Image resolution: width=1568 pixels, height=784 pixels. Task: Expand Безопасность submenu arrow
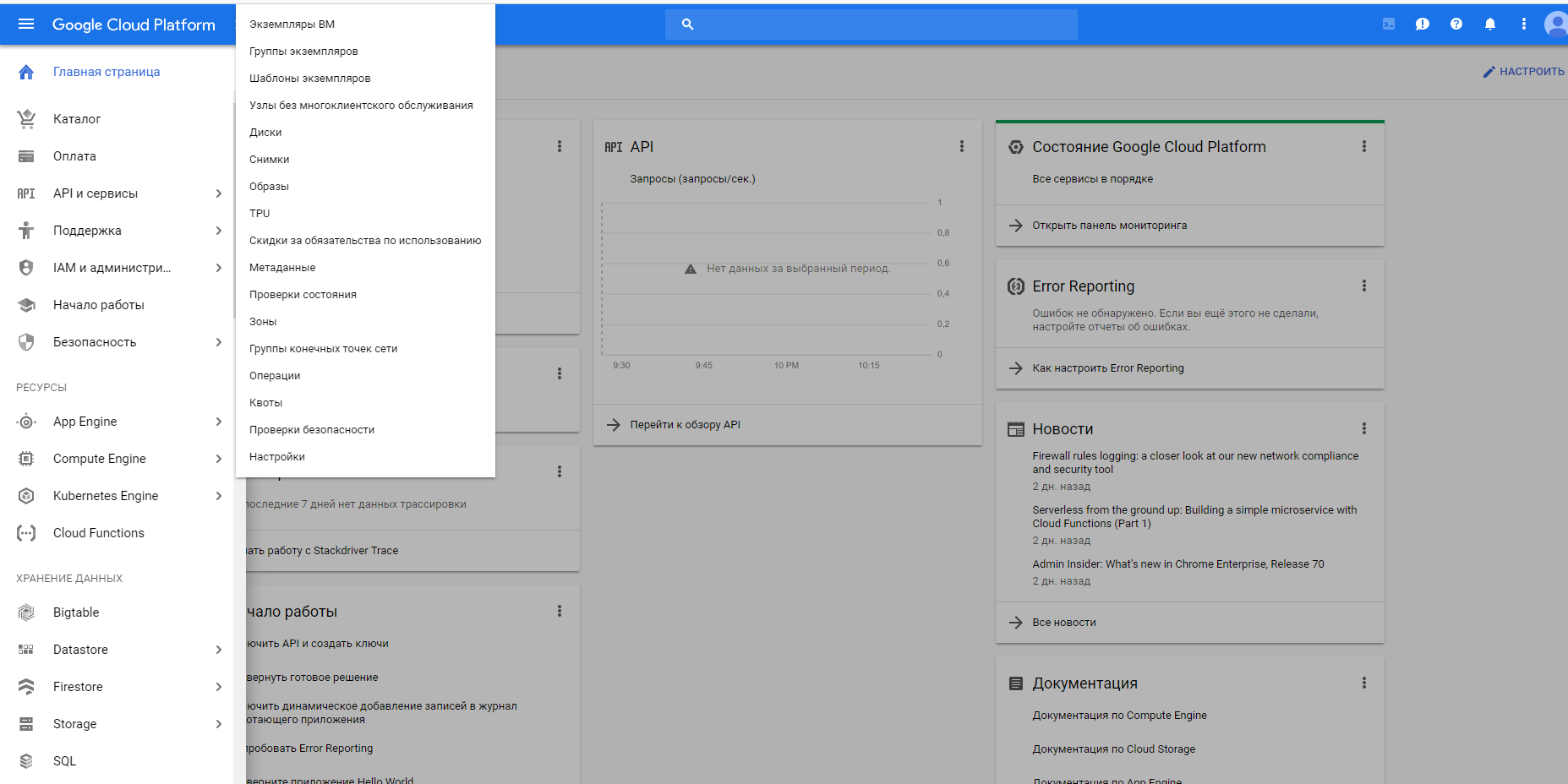(x=219, y=342)
